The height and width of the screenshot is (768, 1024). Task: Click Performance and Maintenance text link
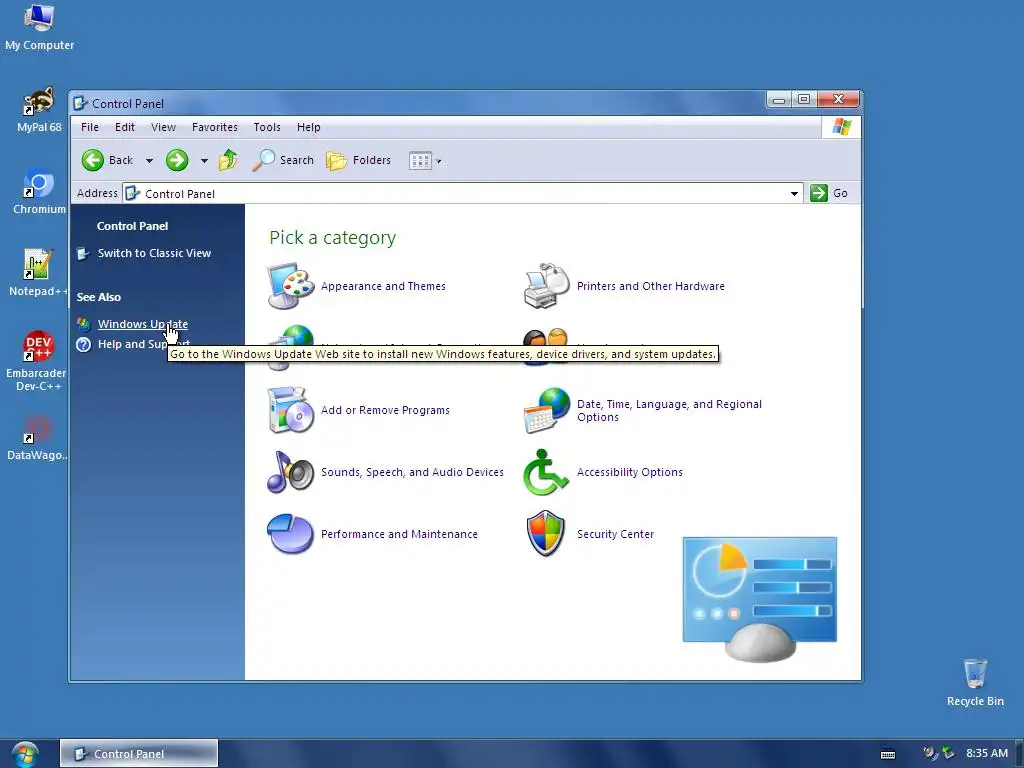(399, 534)
